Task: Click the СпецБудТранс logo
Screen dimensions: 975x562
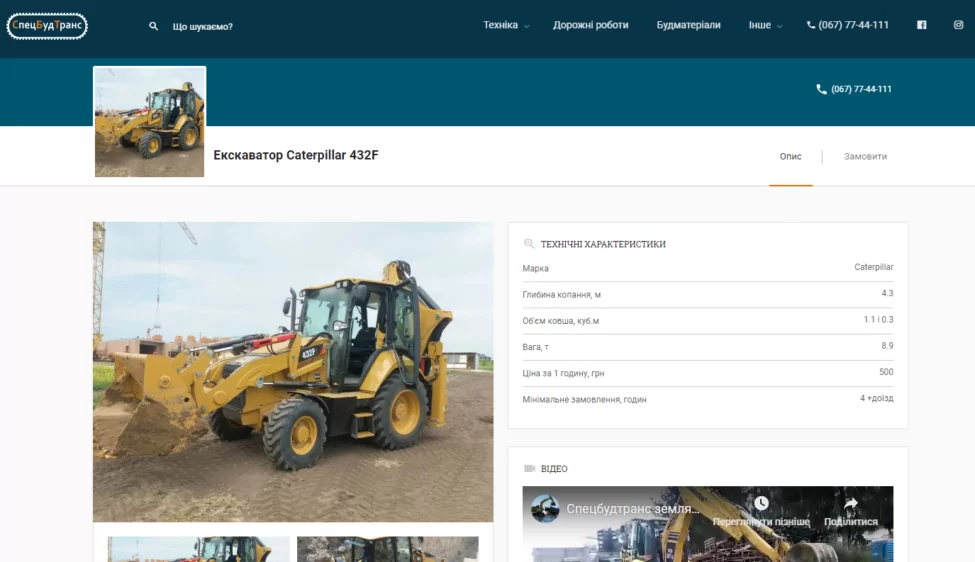Action: (x=47, y=26)
